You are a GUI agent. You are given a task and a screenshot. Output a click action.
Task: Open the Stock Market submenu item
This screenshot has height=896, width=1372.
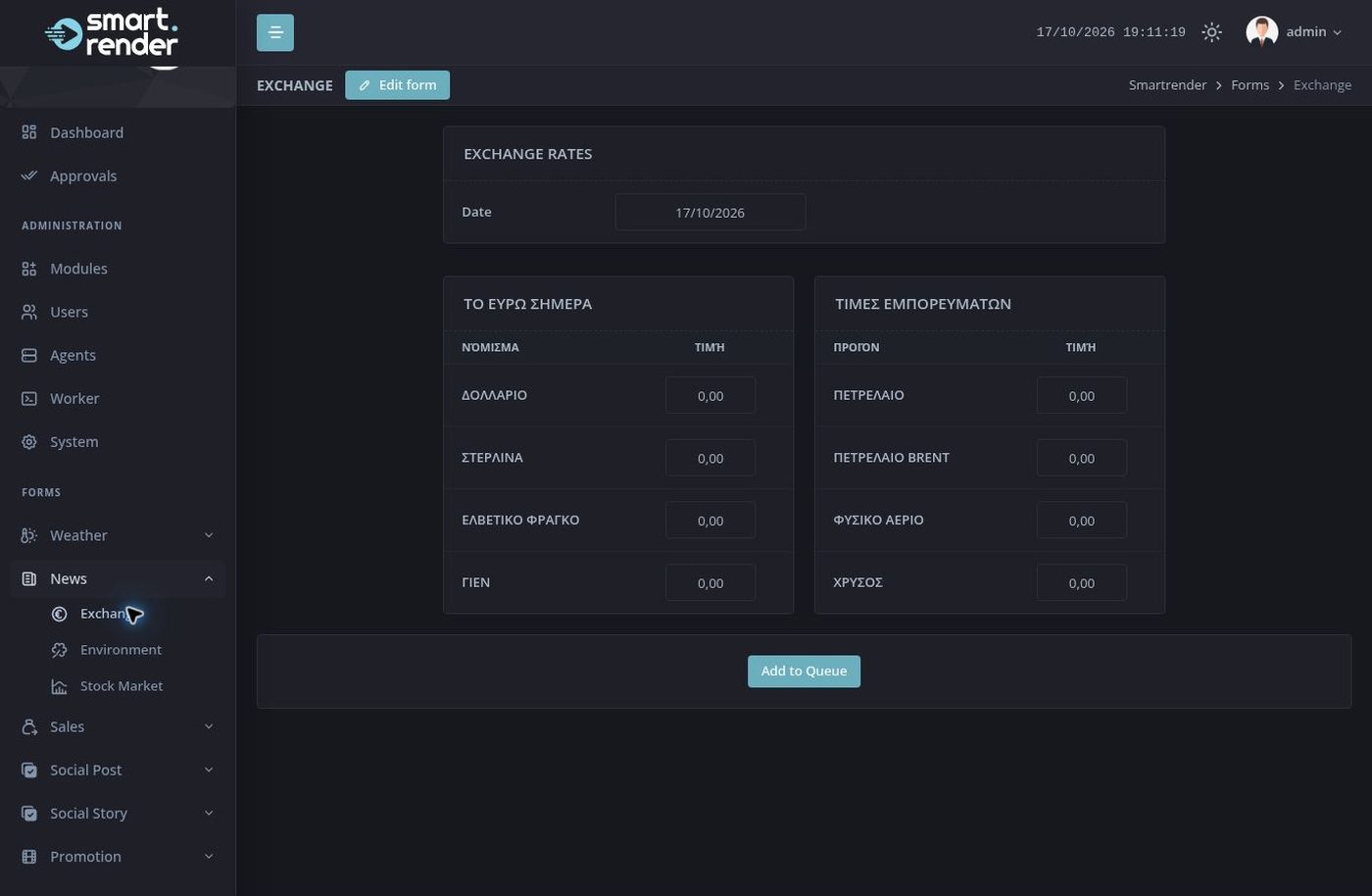tap(118, 686)
